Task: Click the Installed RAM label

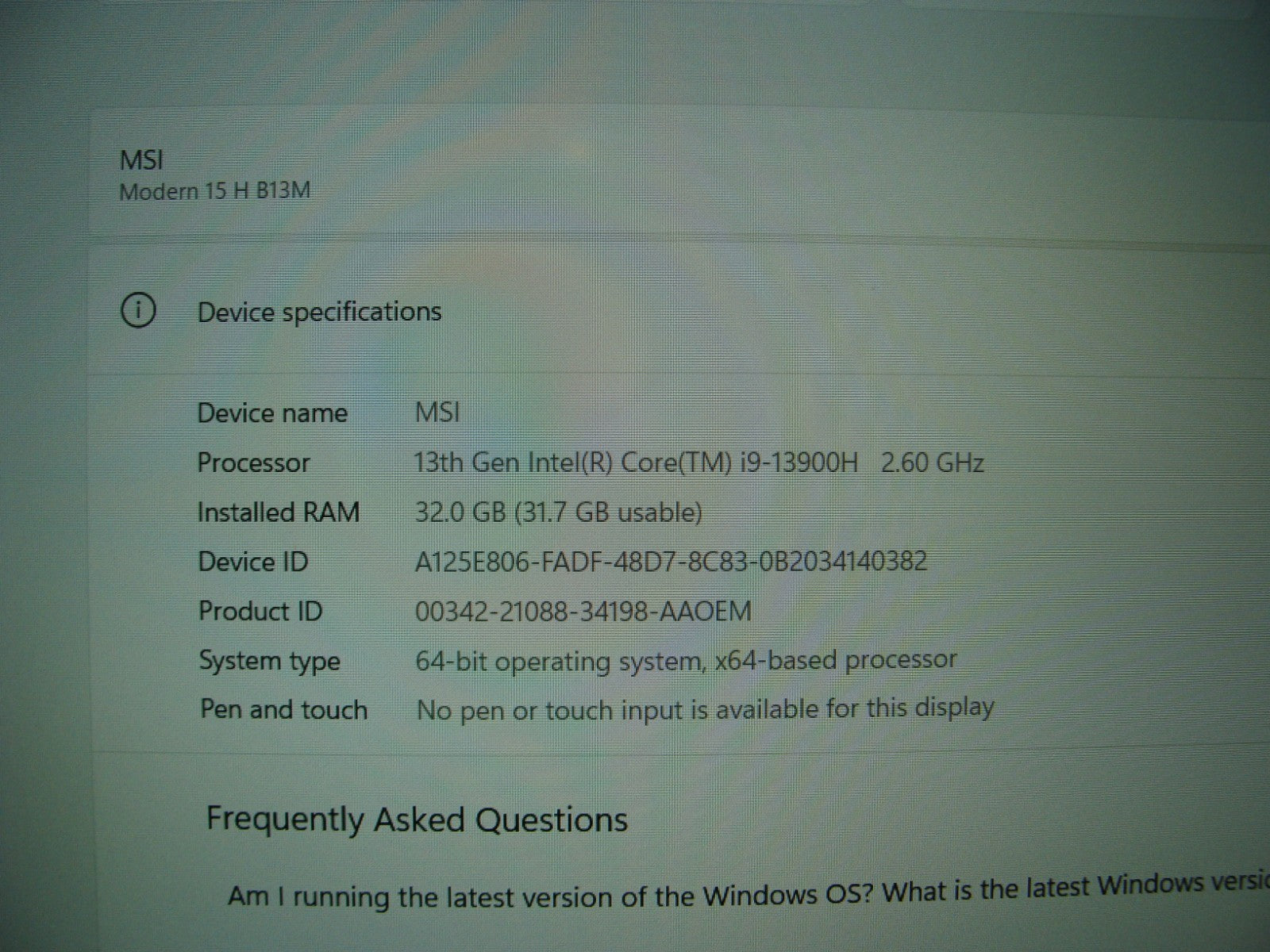Action: click(278, 512)
